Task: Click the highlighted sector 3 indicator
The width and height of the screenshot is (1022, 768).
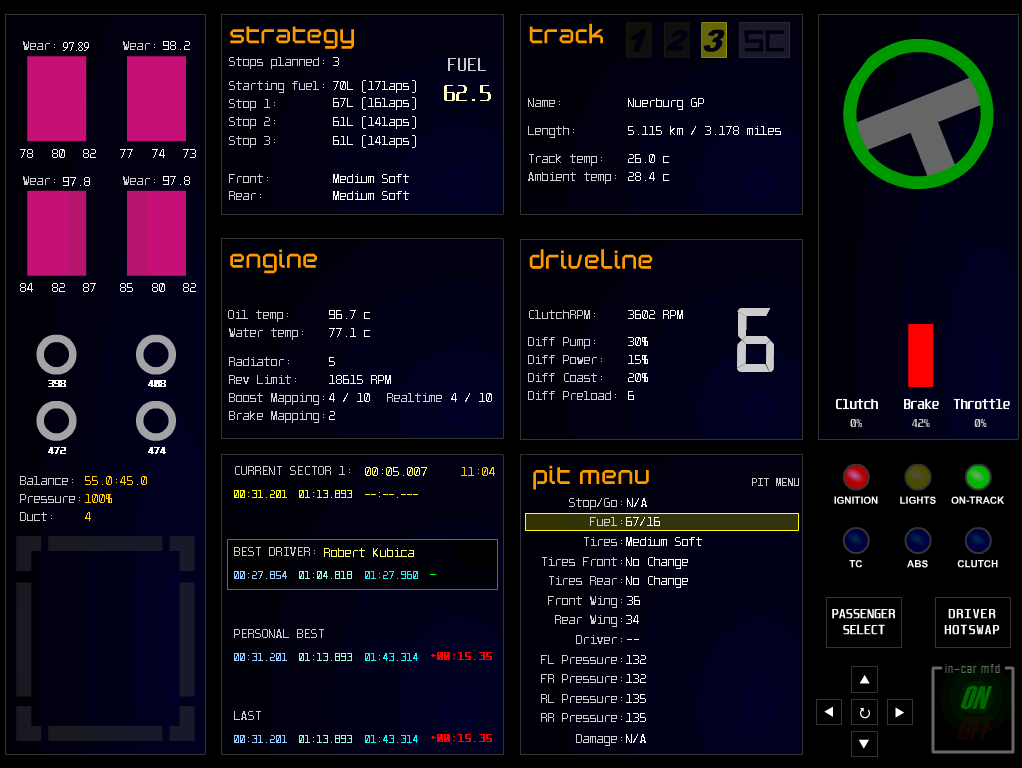Action: pyautogui.click(x=714, y=40)
